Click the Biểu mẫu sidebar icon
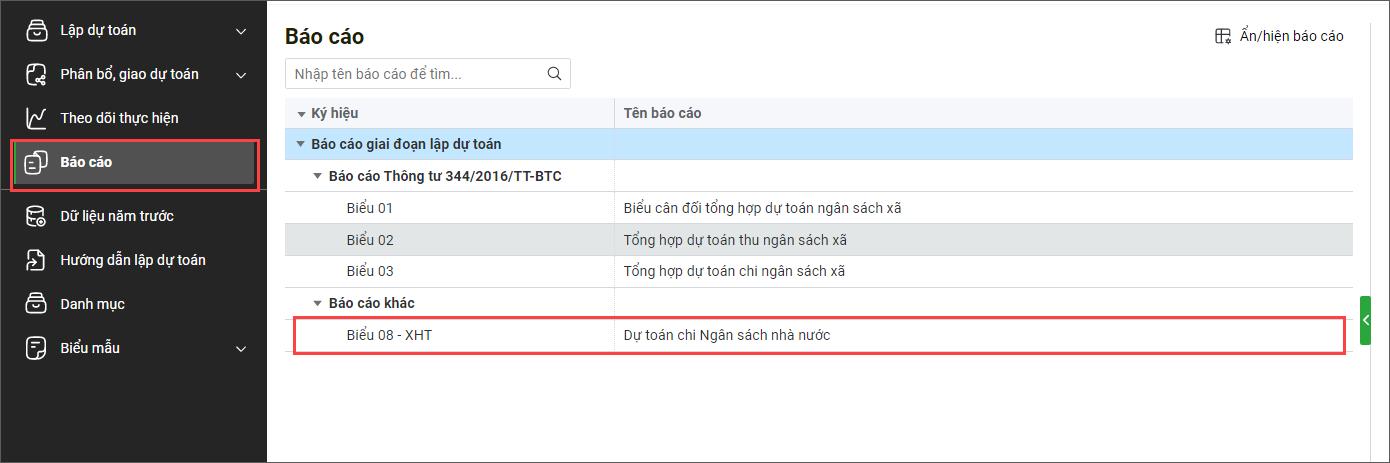This screenshot has height=463, width=1390. point(36,348)
